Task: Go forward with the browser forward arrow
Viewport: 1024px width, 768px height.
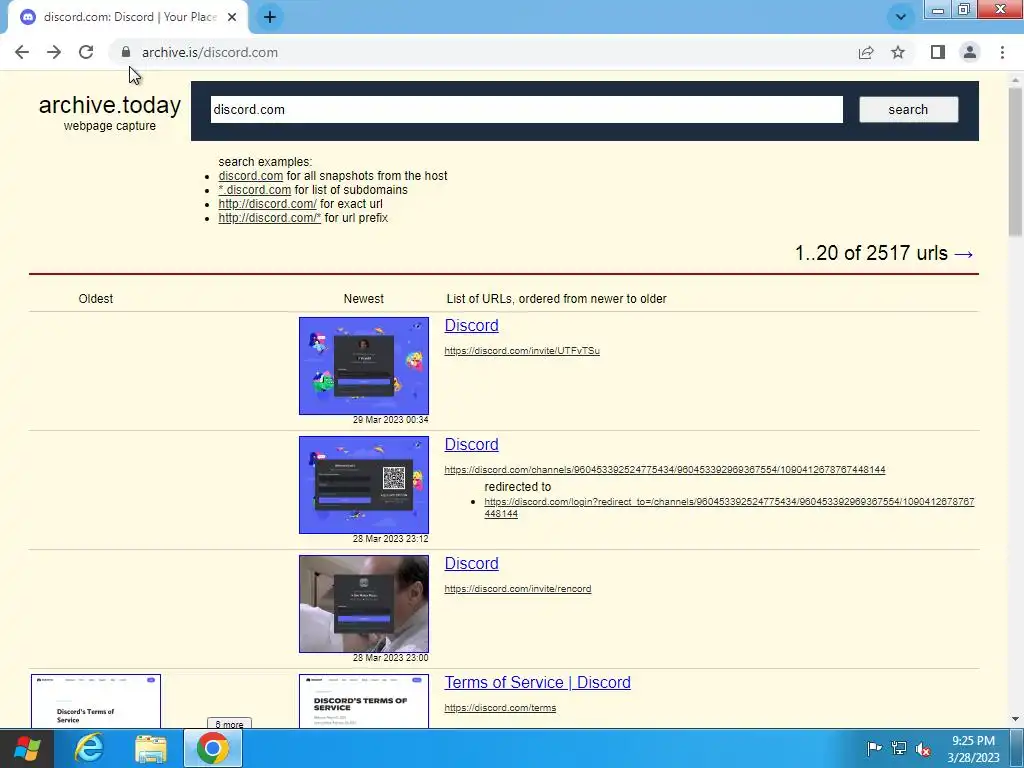Action: [54, 52]
